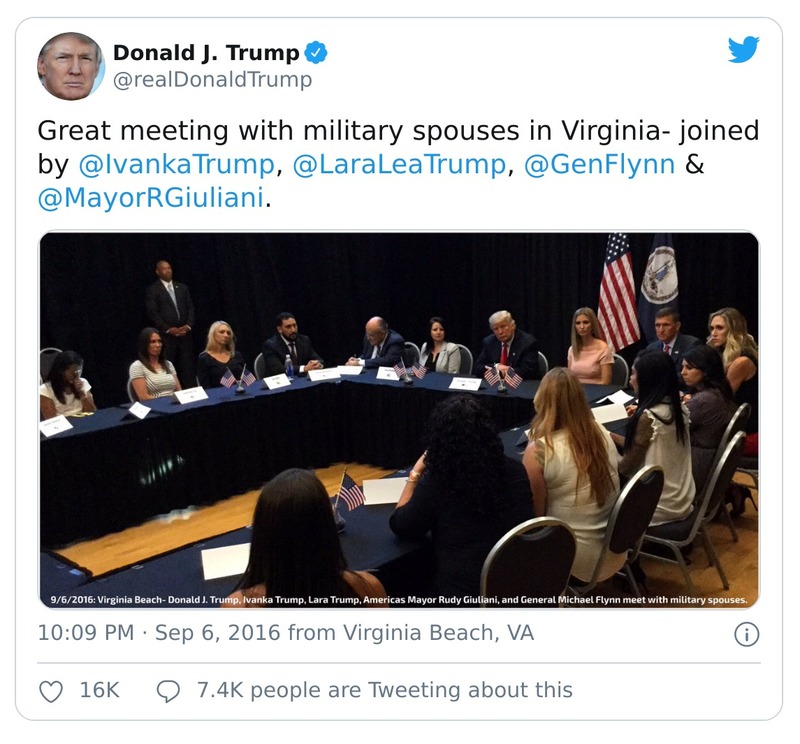Click the @realDonaldTrump username

point(210,77)
